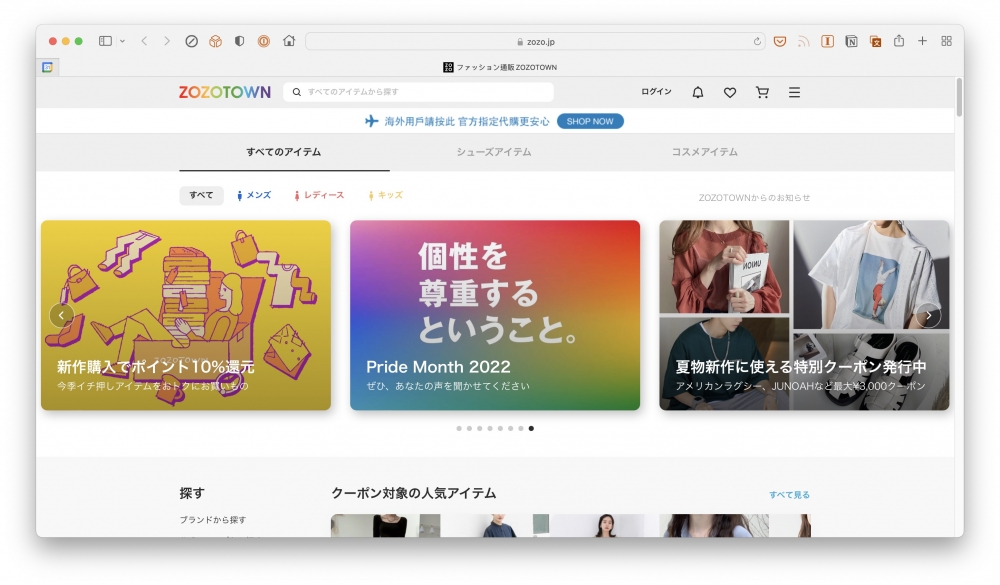Viewport: 1000px width, 585px height.
Task: Click the page vertical scrollbar
Action: coord(959,97)
